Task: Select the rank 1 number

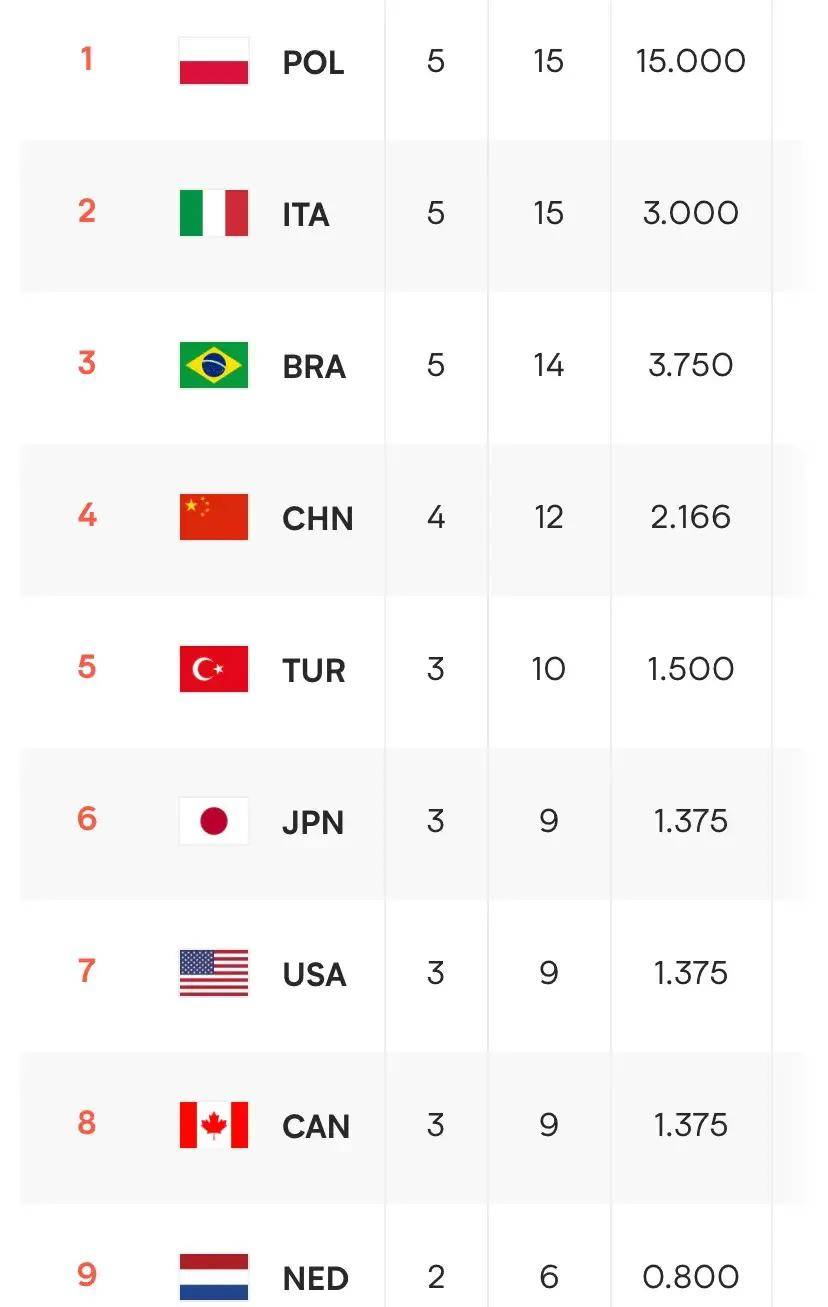Action: [x=87, y=59]
